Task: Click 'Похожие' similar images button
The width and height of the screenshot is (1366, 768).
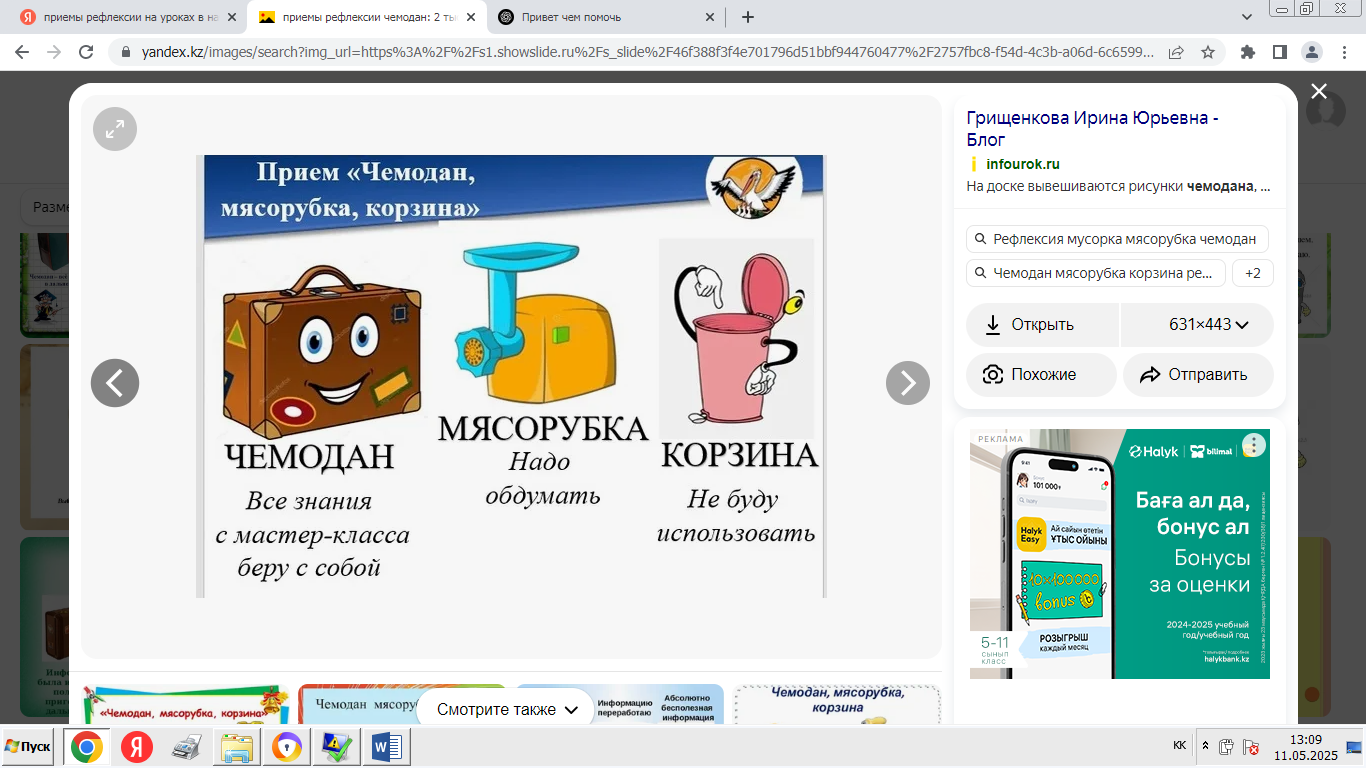Action: (1041, 375)
